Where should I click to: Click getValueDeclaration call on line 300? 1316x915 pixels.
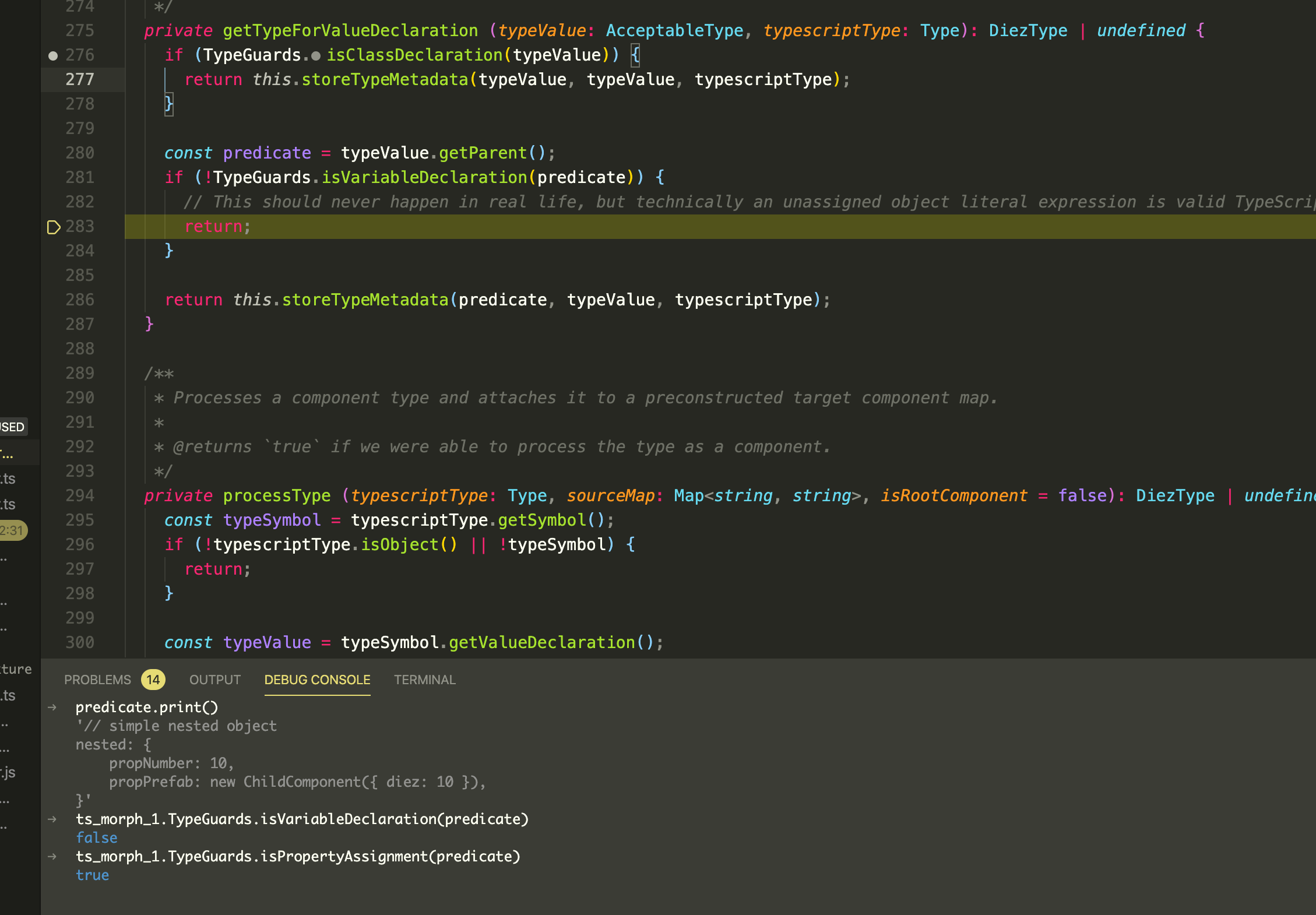(541, 642)
